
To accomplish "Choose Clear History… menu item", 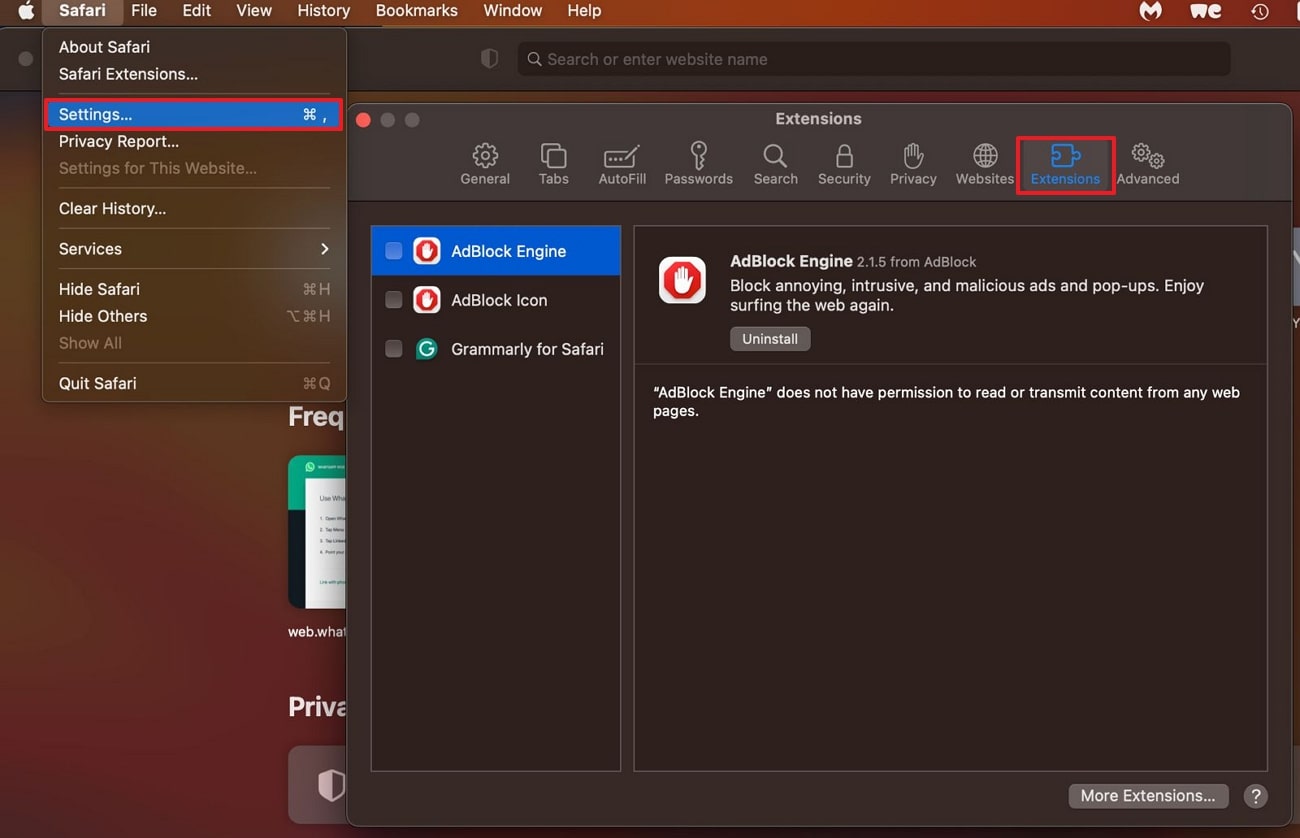I will click(x=194, y=208).
